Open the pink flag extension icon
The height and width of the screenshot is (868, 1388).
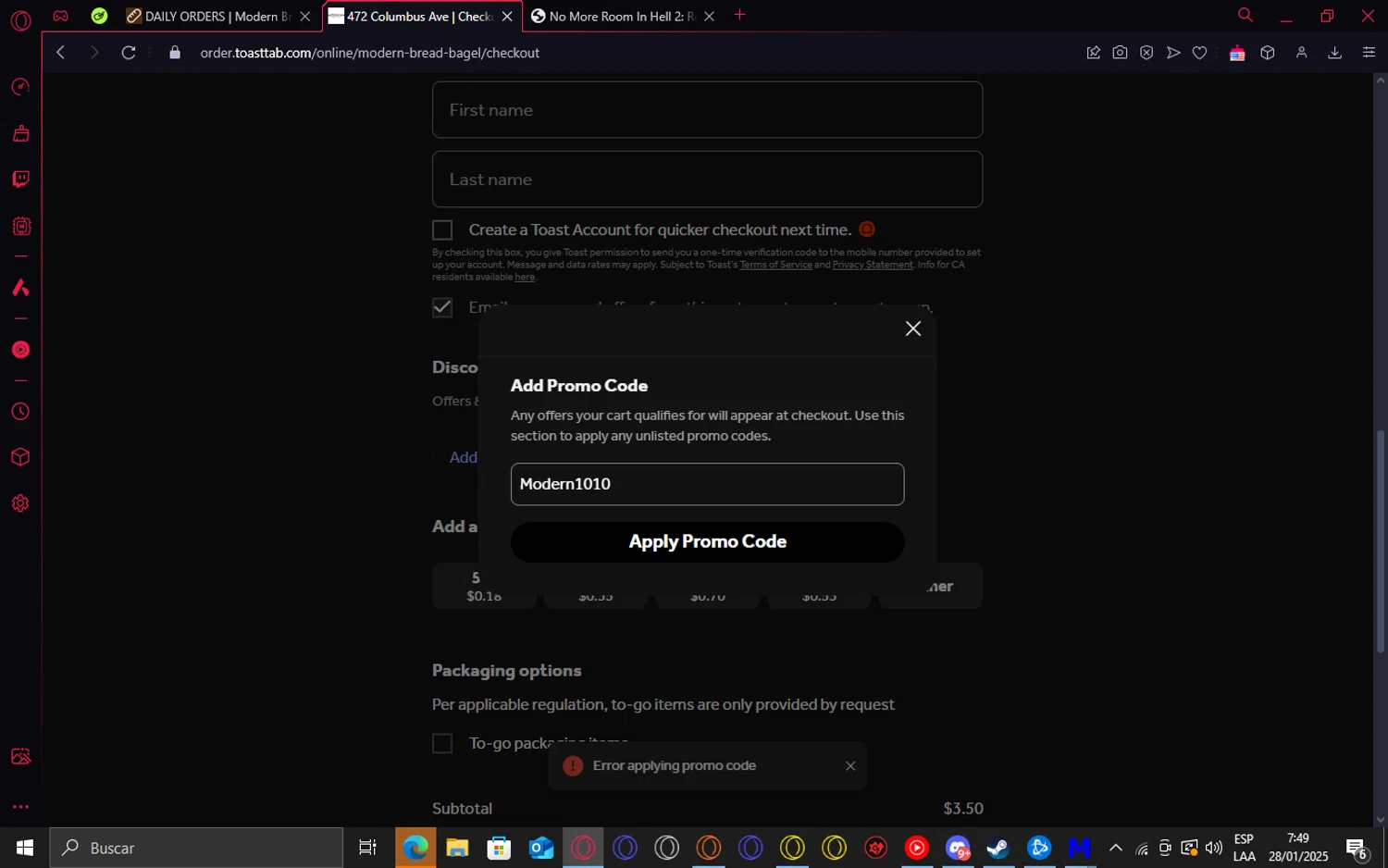[1237, 53]
